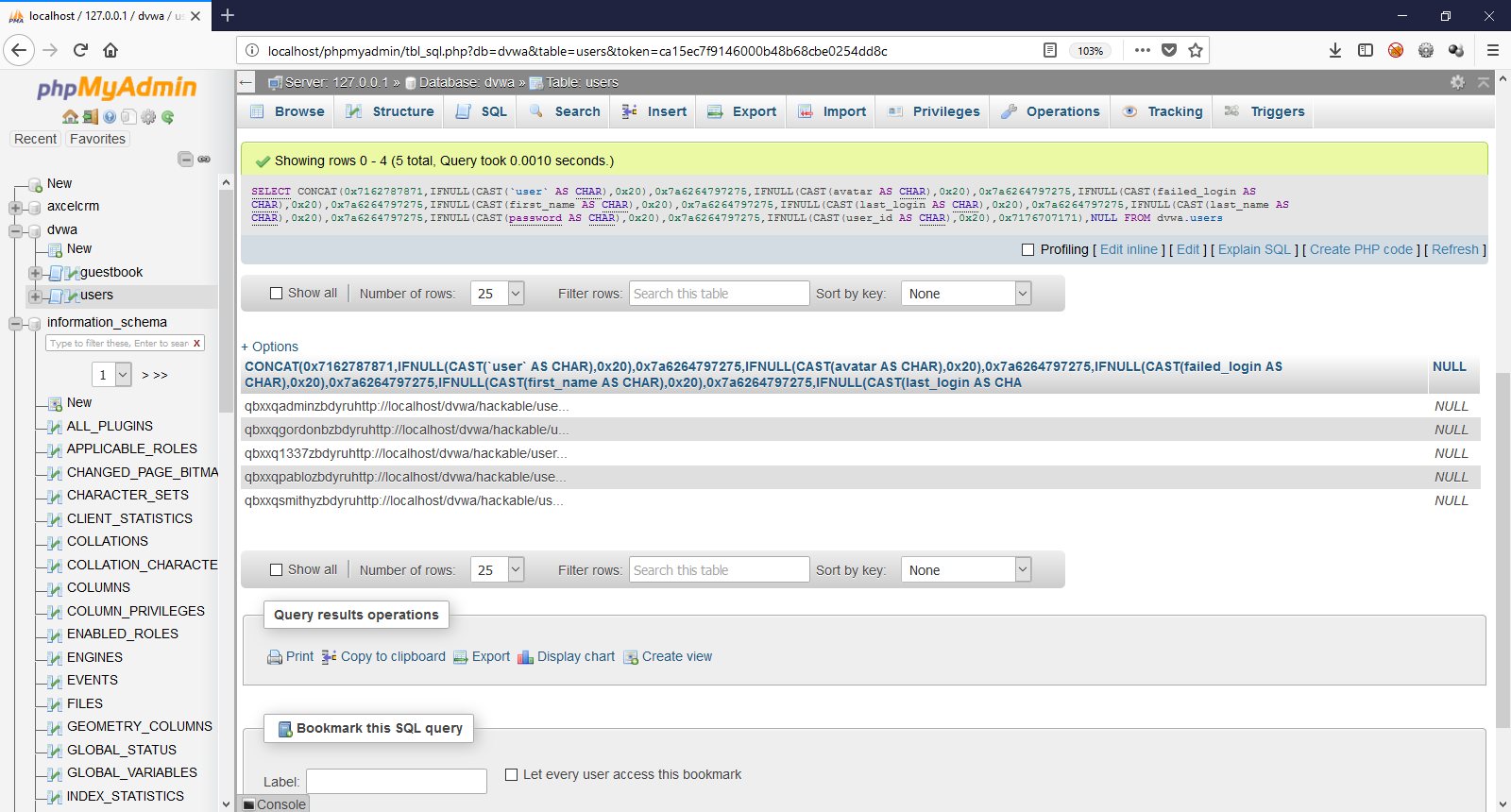
Task: Toggle reader view icon in address bar
Action: click(x=1049, y=50)
